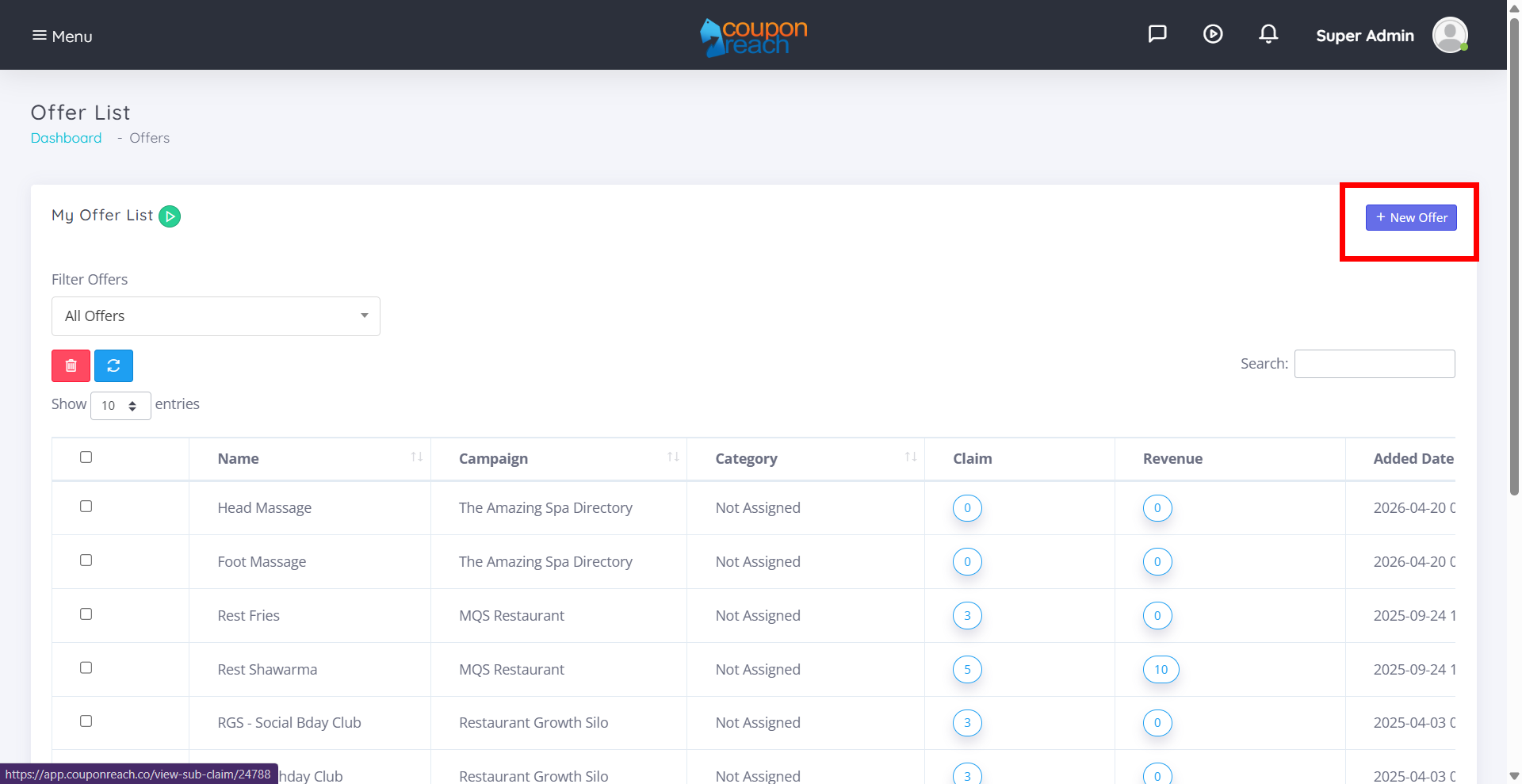Screen dimensions: 1522x784
Task: Open Foot Massage claim count badge
Action: [x=967, y=562]
